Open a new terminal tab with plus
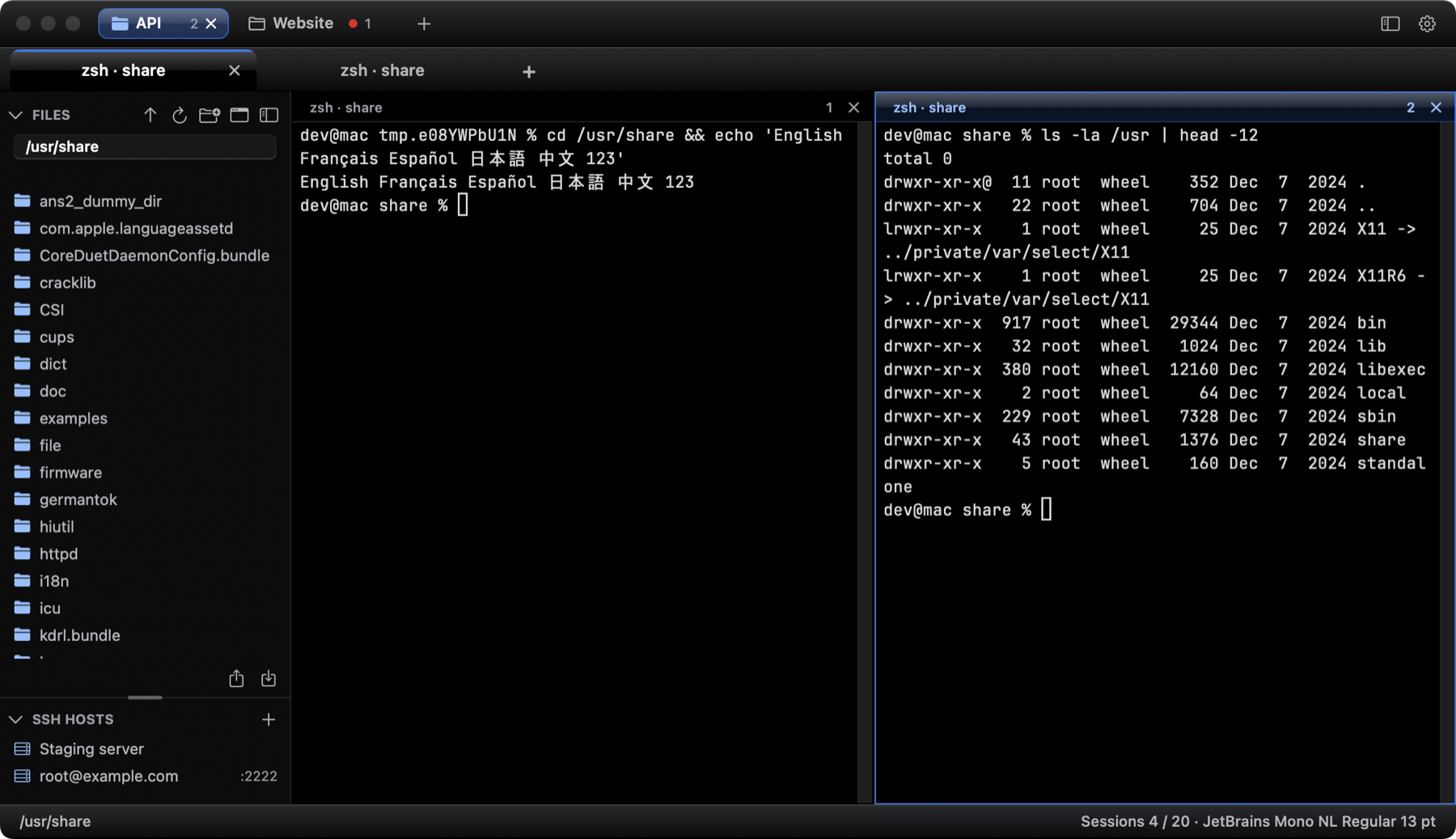 point(529,72)
